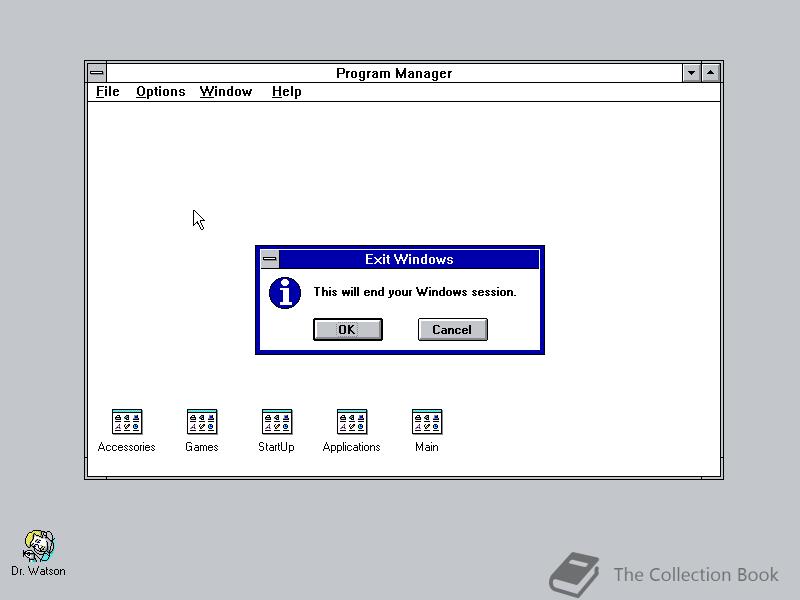Click the Accessories label text

tap(127, 447)
